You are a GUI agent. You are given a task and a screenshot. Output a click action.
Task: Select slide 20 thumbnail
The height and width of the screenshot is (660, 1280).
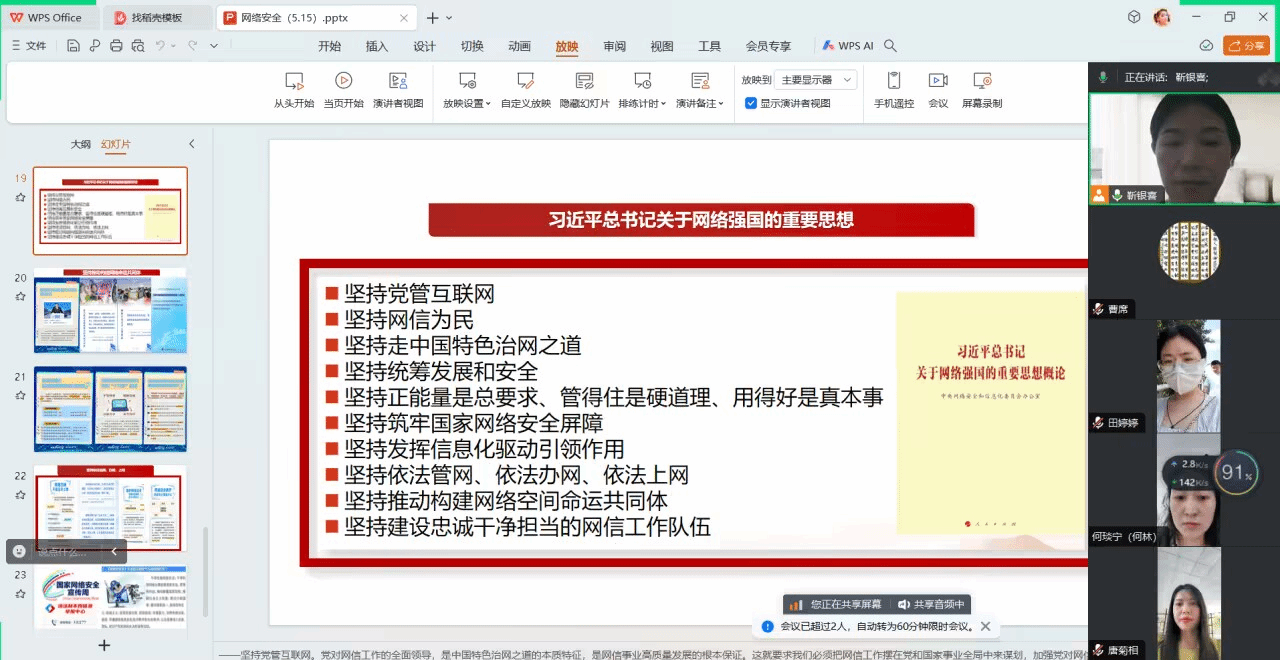tap(110, 310)
